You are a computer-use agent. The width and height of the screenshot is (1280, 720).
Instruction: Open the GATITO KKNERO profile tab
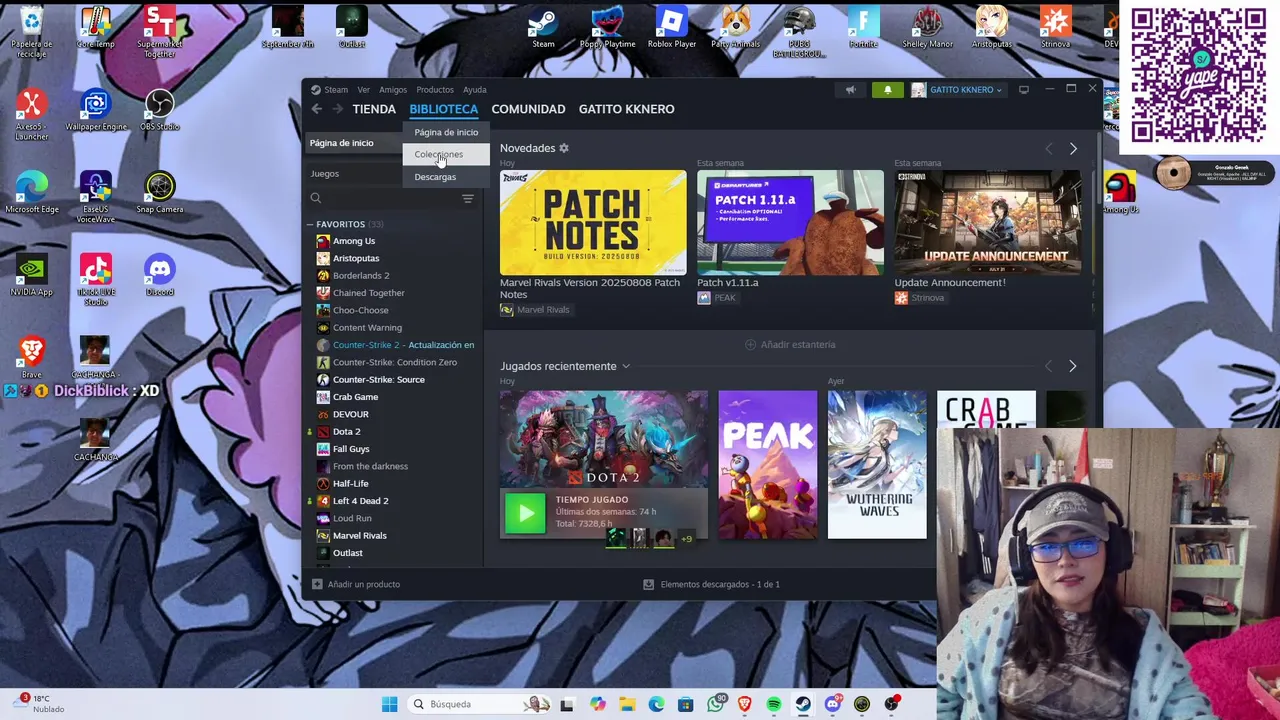(x=626, y=109)
